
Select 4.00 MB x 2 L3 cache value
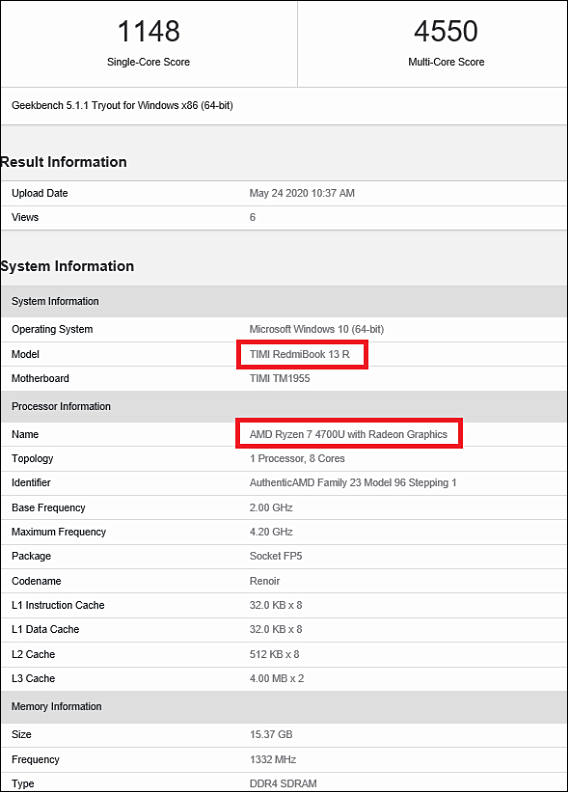[x=277, y=679]
